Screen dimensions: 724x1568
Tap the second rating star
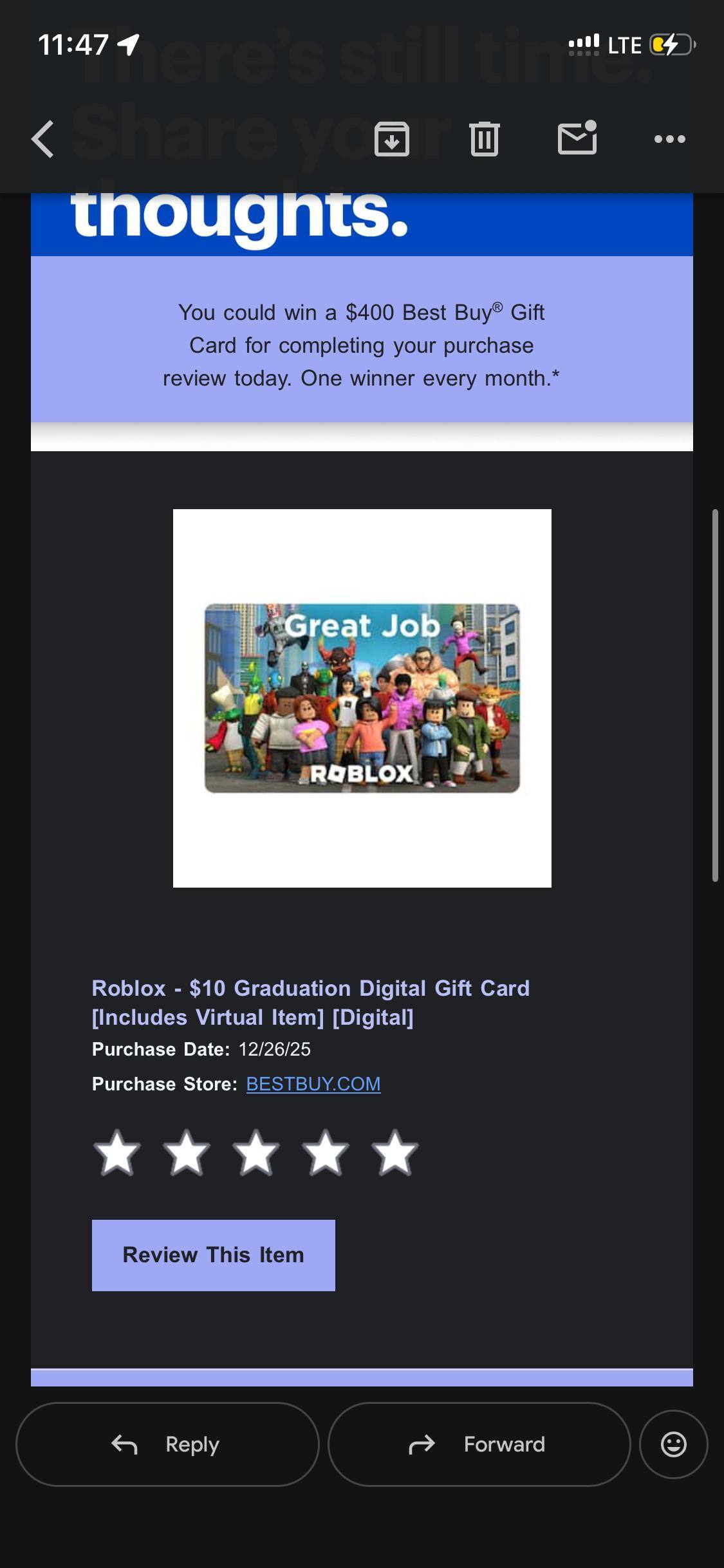[x=186, y=1152]
